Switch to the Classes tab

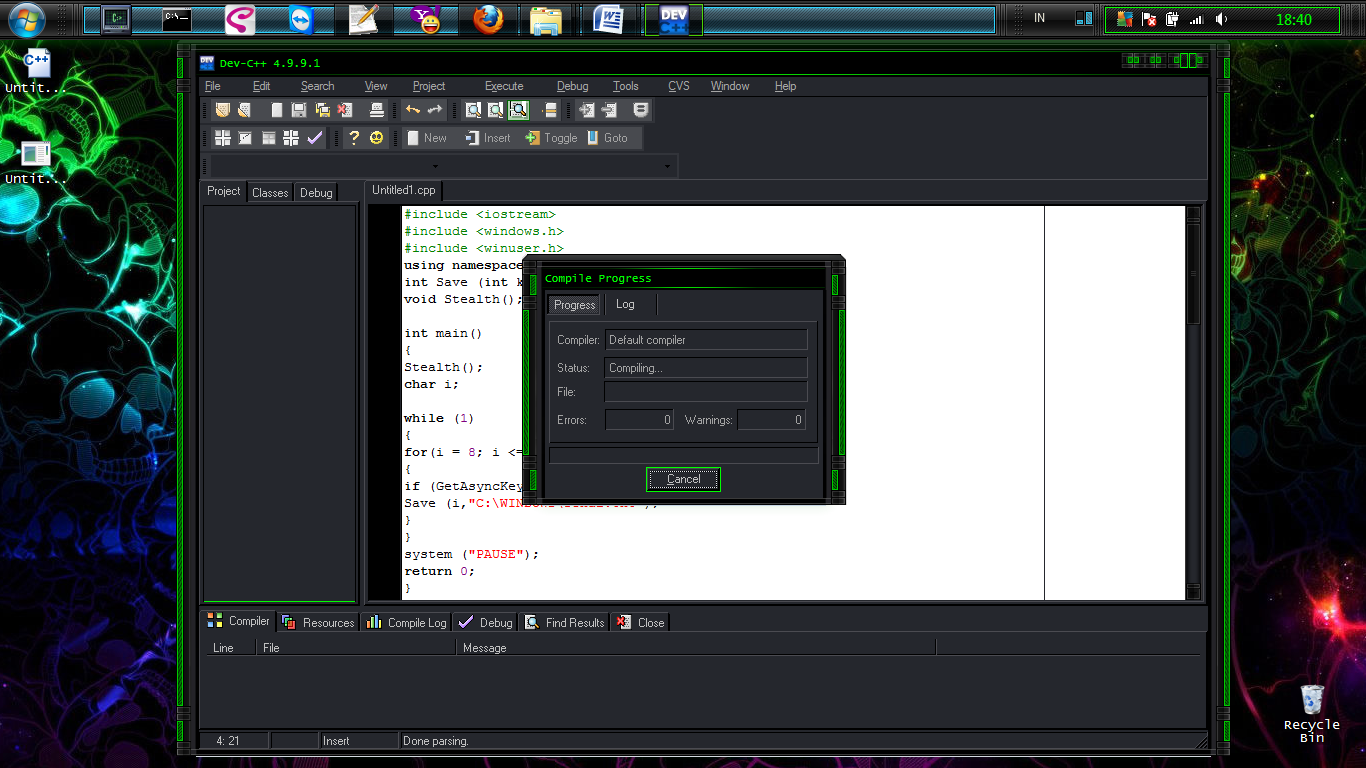coord(270,192)
